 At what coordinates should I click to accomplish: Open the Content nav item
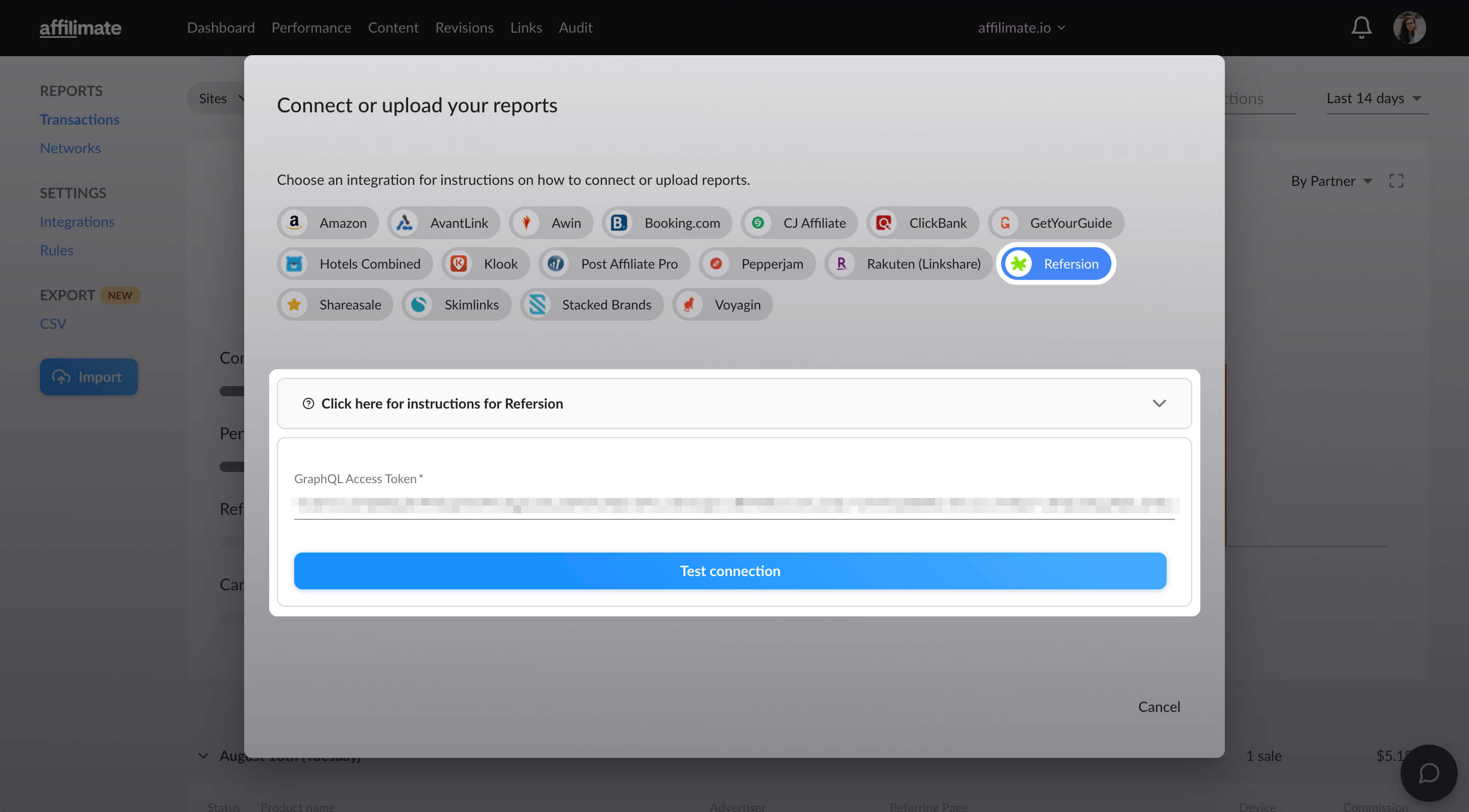pos(393,28)
